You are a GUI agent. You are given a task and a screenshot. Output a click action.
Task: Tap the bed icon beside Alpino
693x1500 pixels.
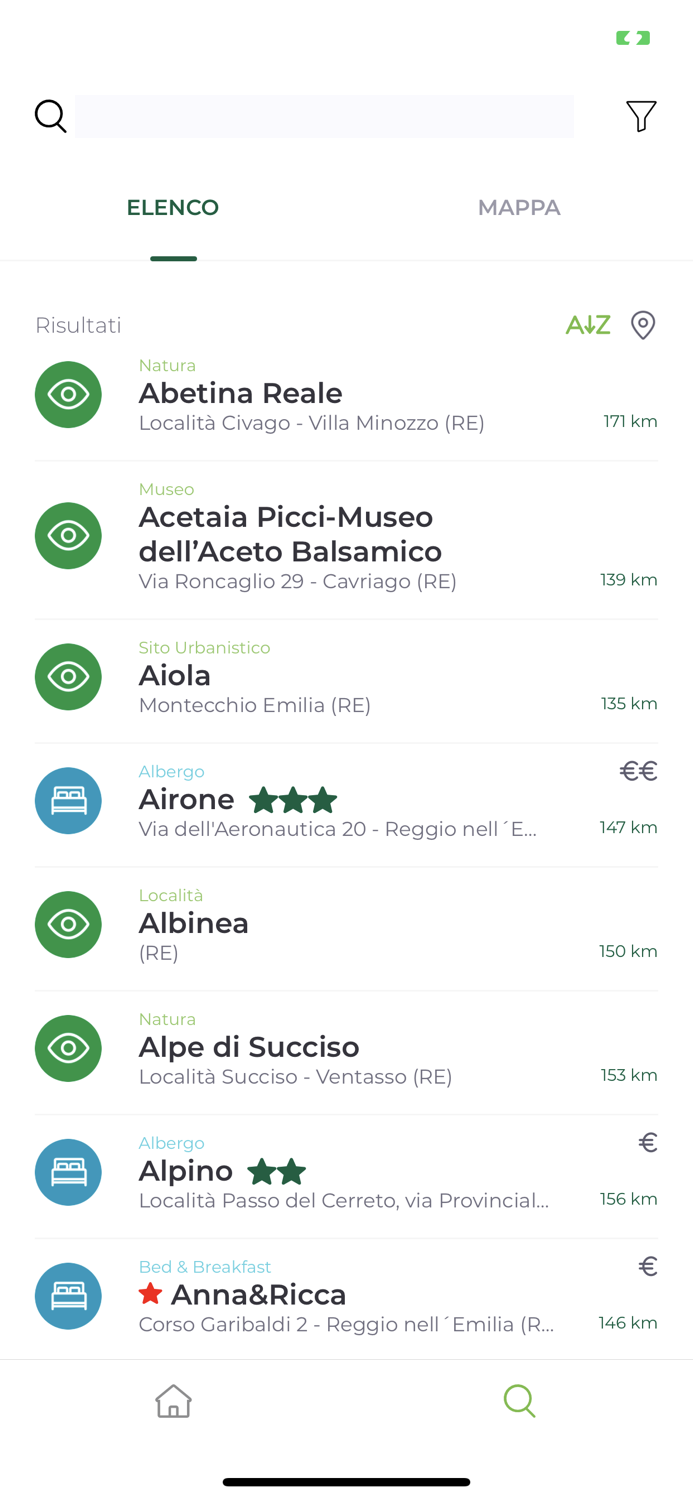[x=68, y=1172]
